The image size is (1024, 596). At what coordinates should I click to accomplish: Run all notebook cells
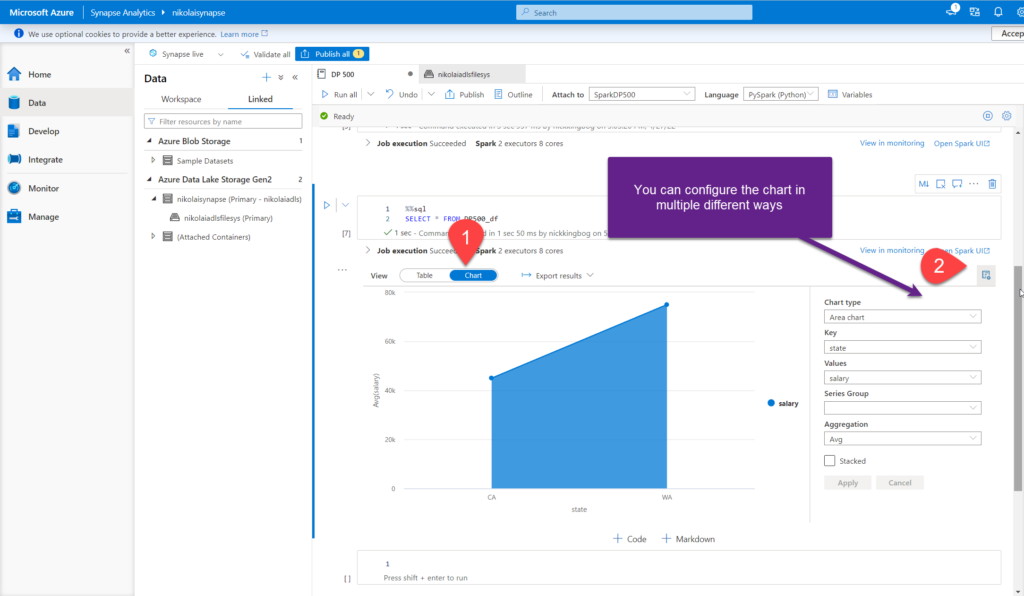pyautogui.click(x=340, y=95)
